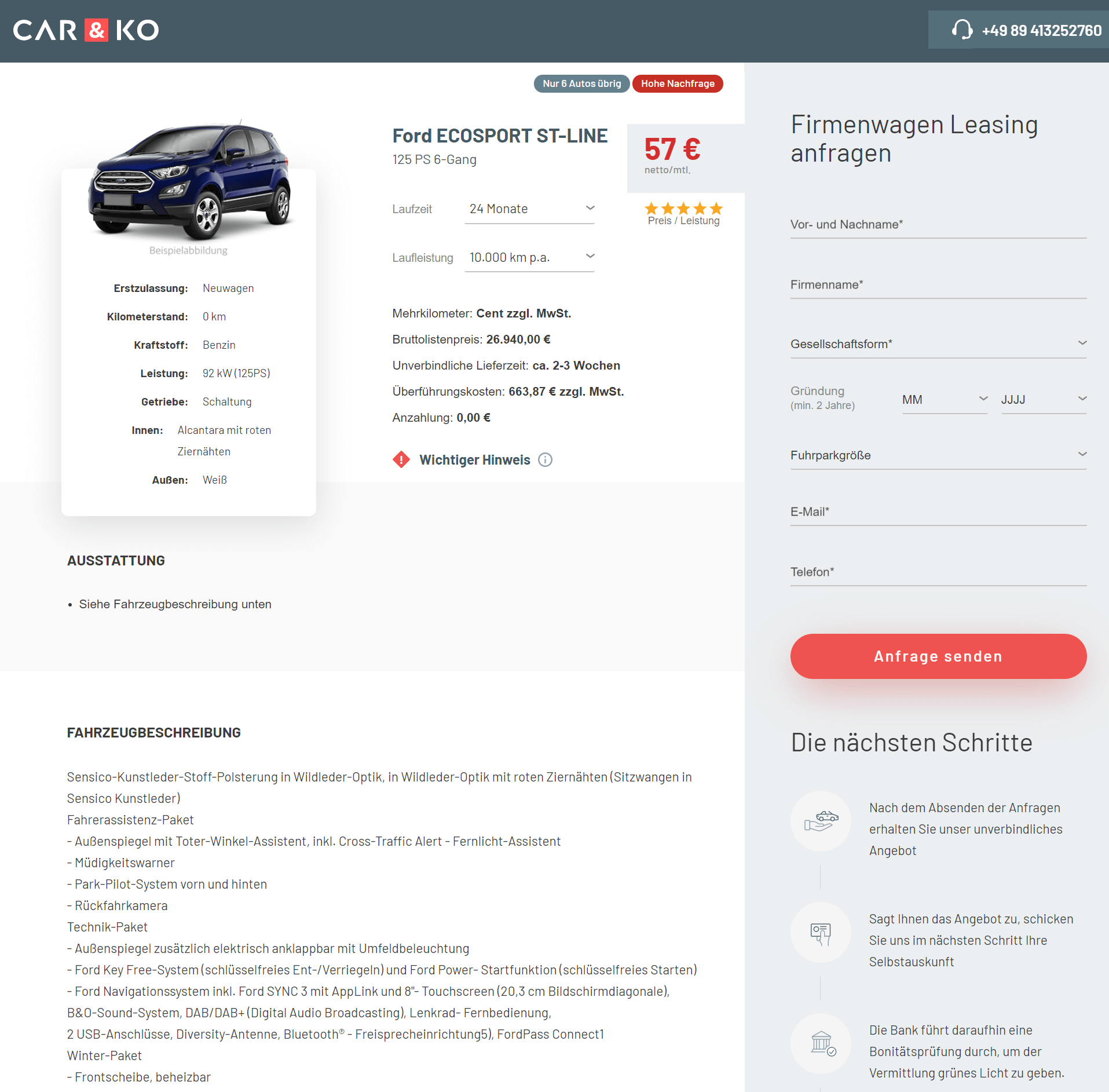
Task: Open the Gründung year JJJJ dropdown
Action: pyautogui.click(x=1044, y=400)
